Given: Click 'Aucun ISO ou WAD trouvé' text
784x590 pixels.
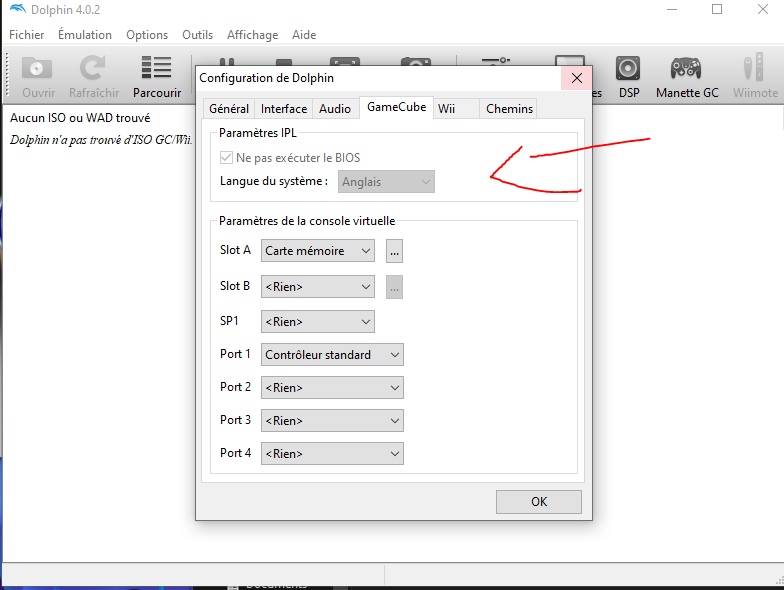Looking at the screenshot, I should pos(80,118).
